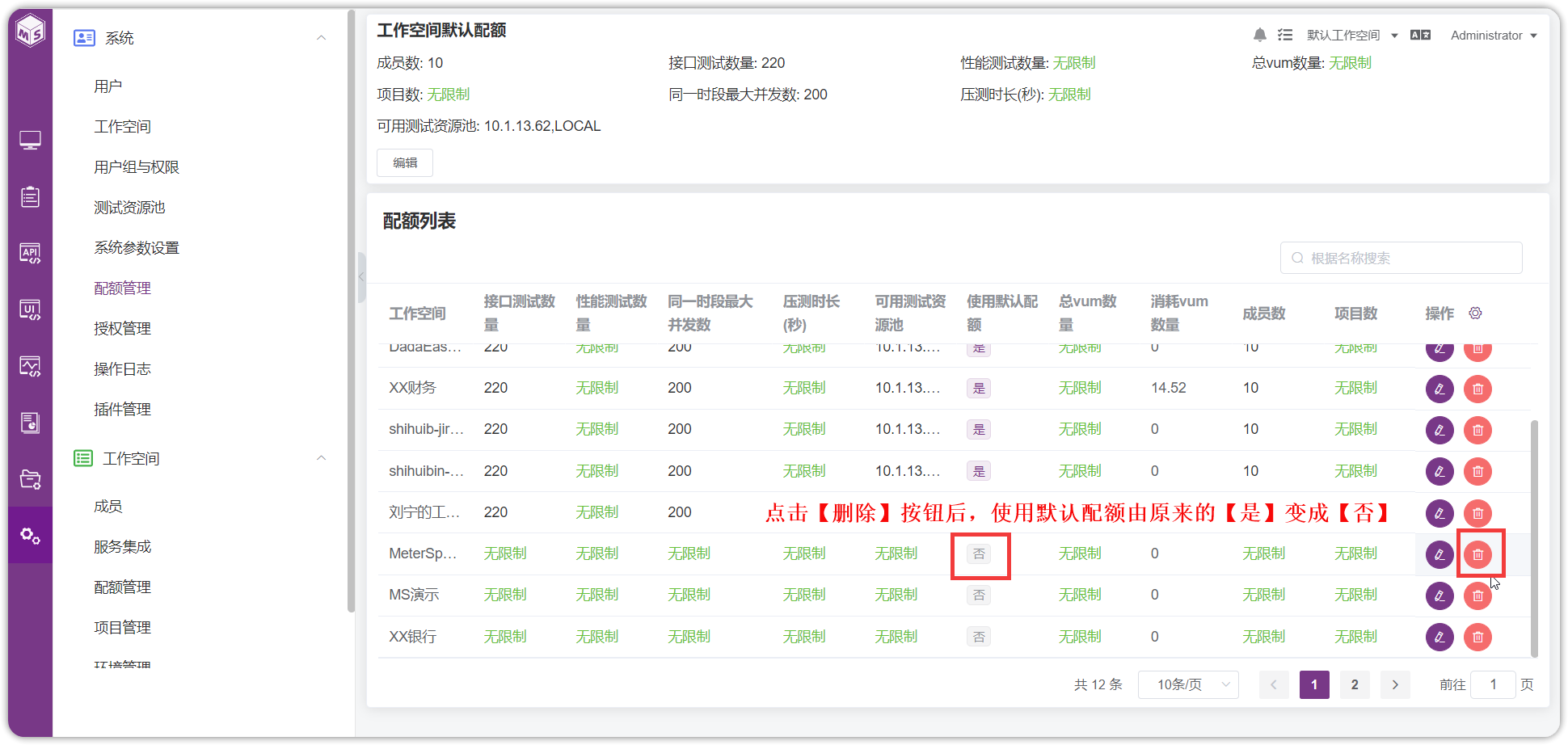The image size is (1568, 745).
Task: Collapse the 系统 menu section
Action: (322, 38)
